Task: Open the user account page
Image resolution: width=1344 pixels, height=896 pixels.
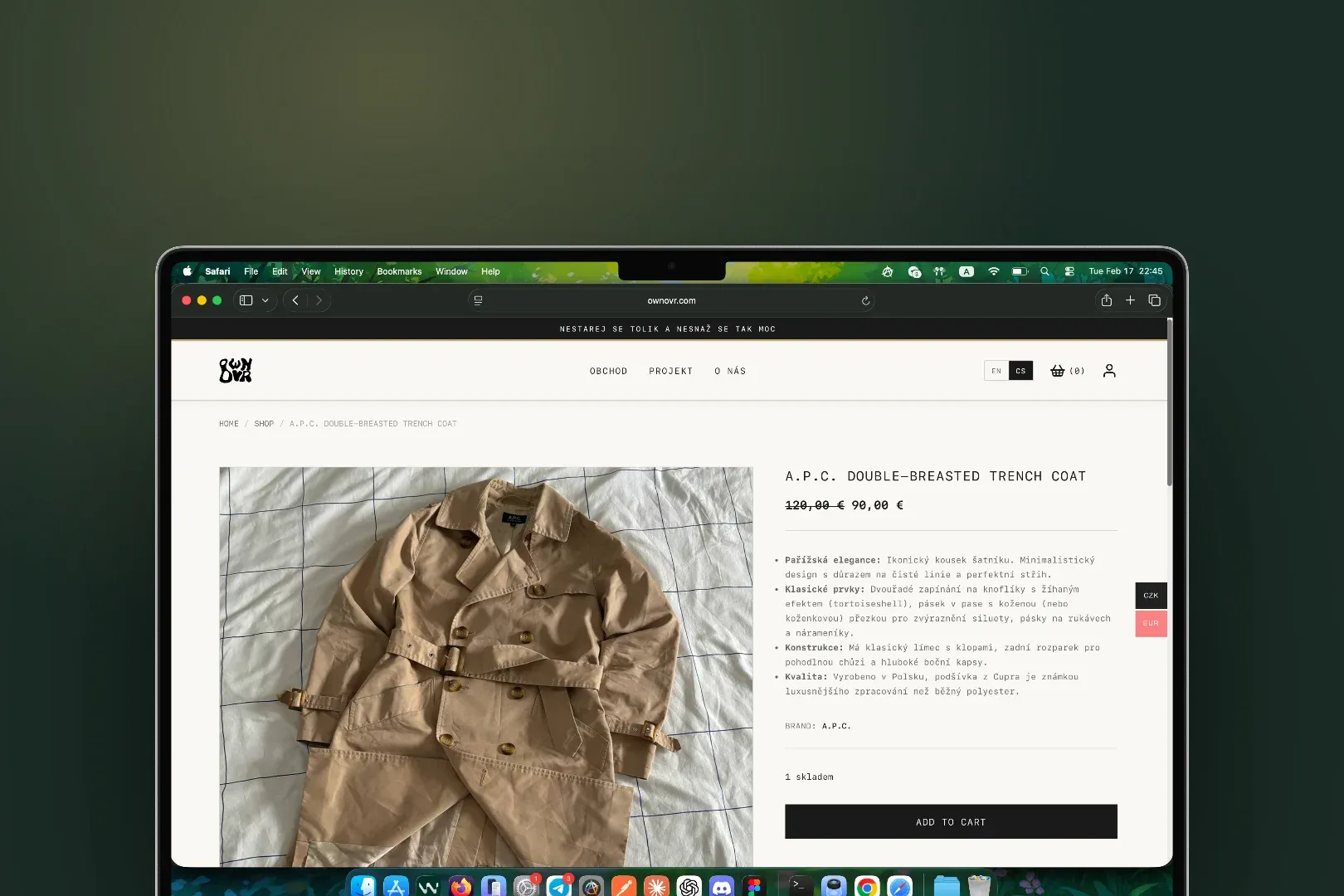Action: coord(1109,371)
